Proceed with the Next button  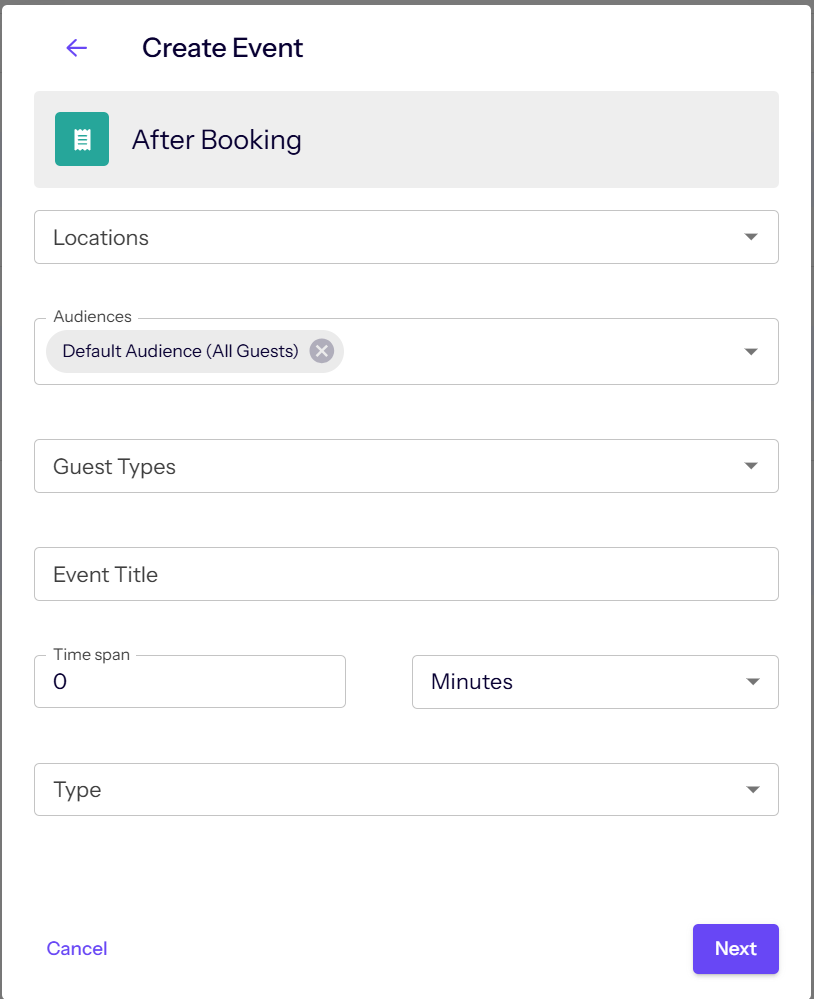click(736, 949)
